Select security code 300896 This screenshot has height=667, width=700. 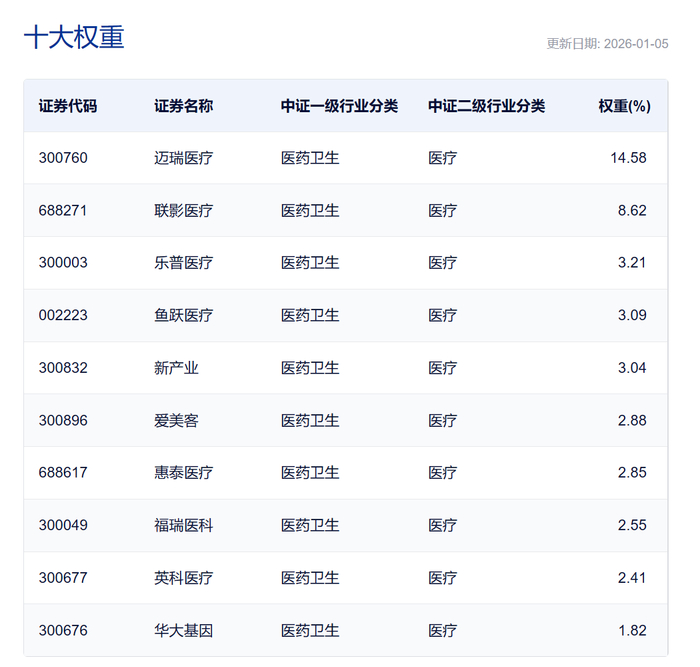point(63,421)
